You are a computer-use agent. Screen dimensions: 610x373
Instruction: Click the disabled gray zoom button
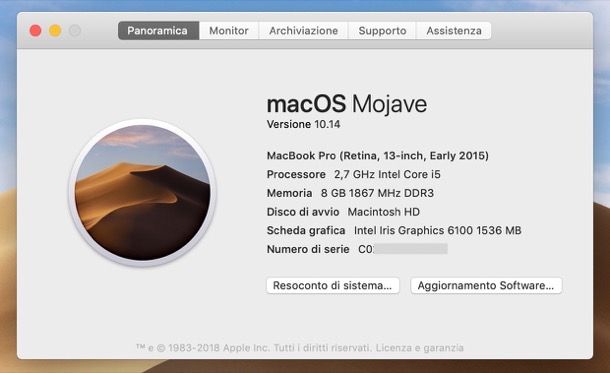(75, 30)
